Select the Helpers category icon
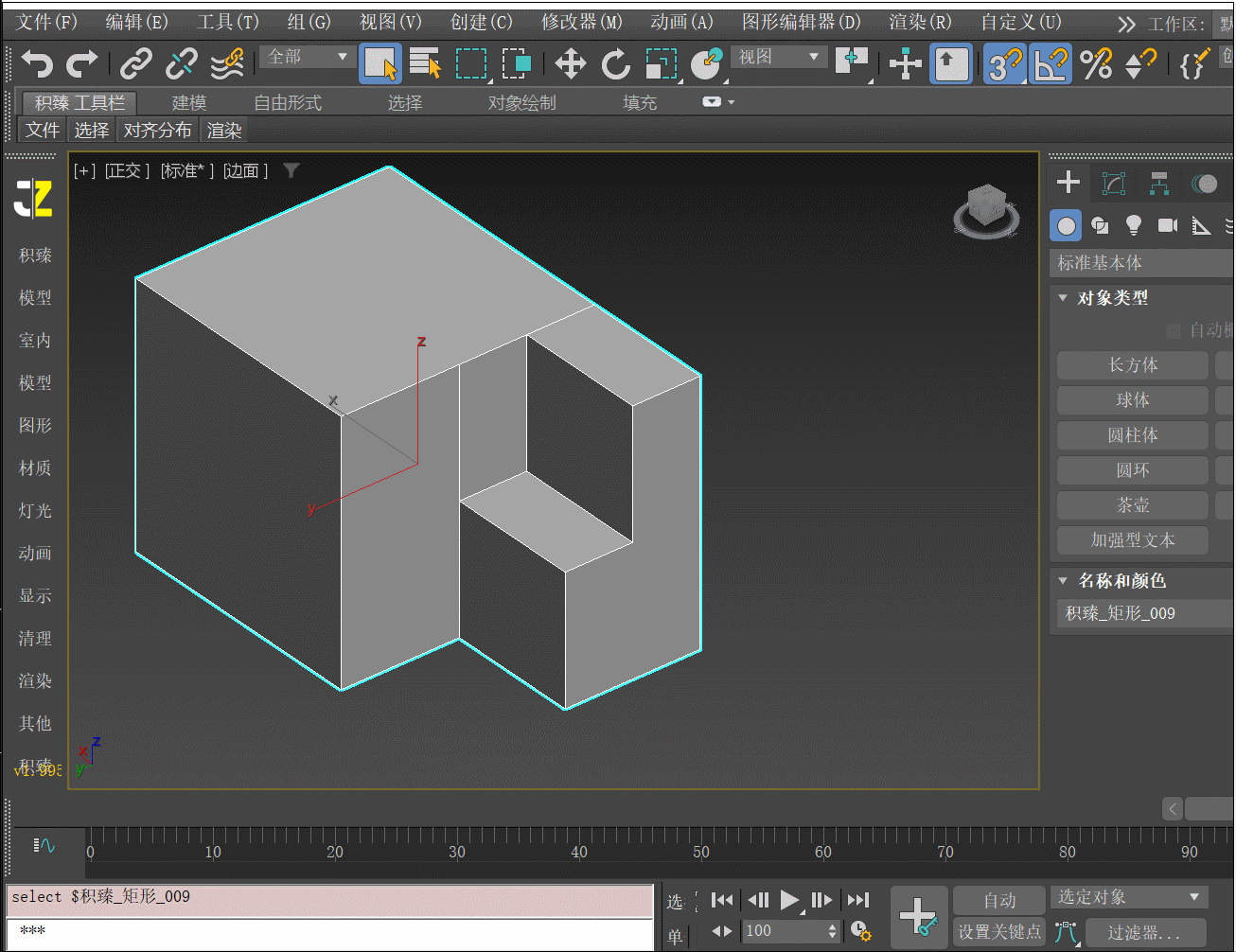Viewport: 1236px width, 952px height. point(1201,225)
